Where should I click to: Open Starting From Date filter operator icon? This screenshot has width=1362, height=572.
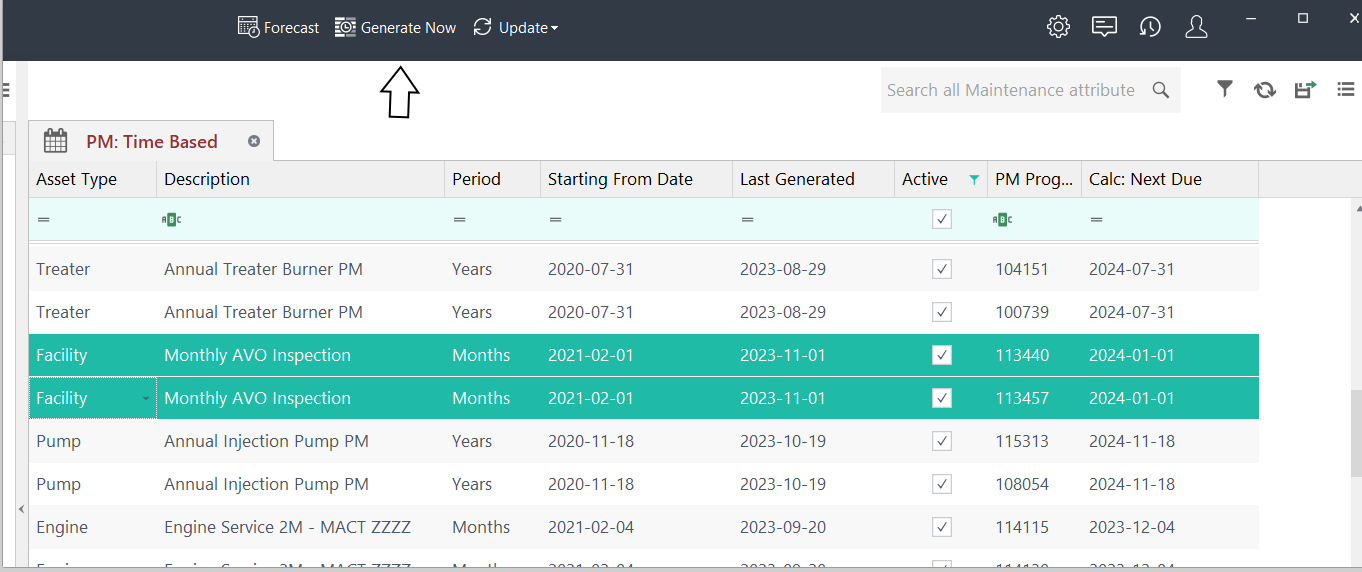point(555,219)
